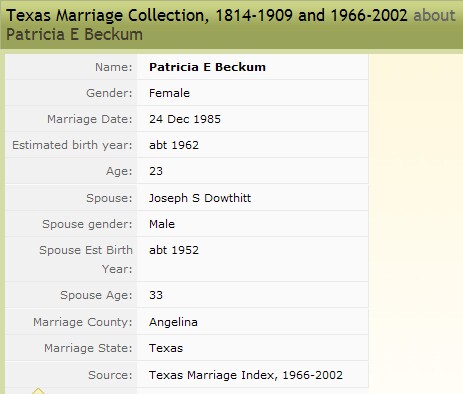
Task: Click the 'about Patricia E Beckum' header text
Action: (231, 25)
